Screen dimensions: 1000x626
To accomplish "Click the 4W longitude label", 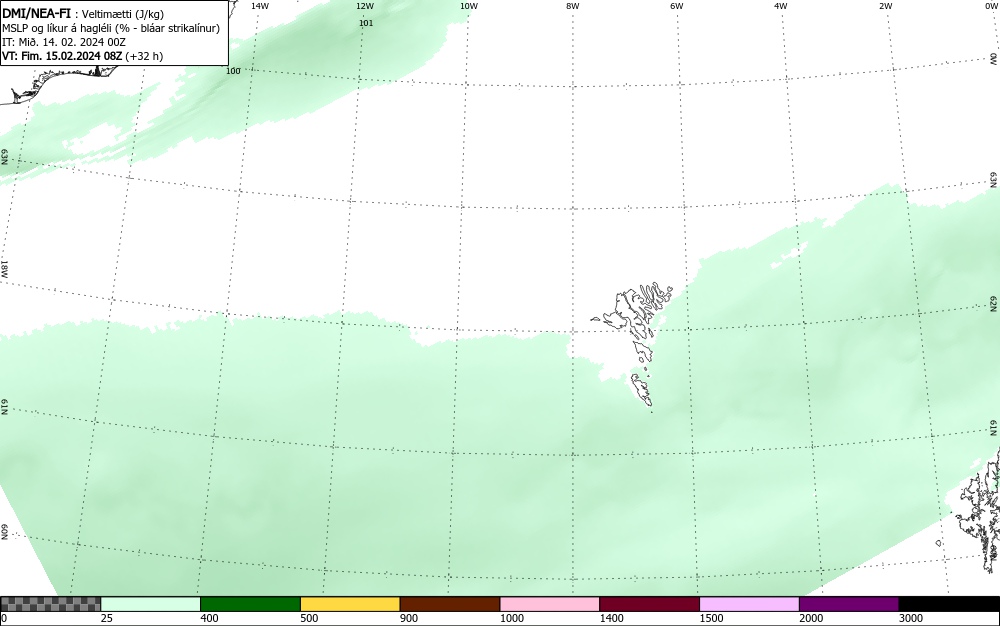I will coord(781,6).
